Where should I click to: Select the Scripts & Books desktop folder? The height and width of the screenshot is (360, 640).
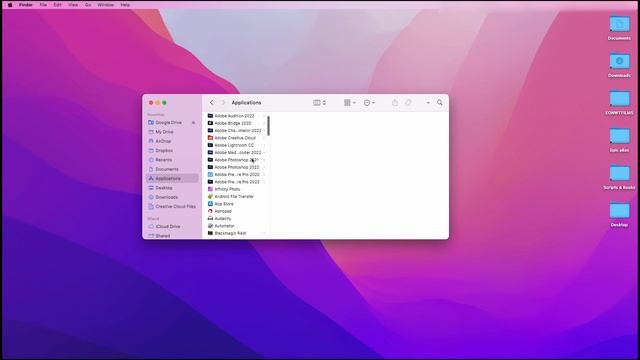[619, 177]
